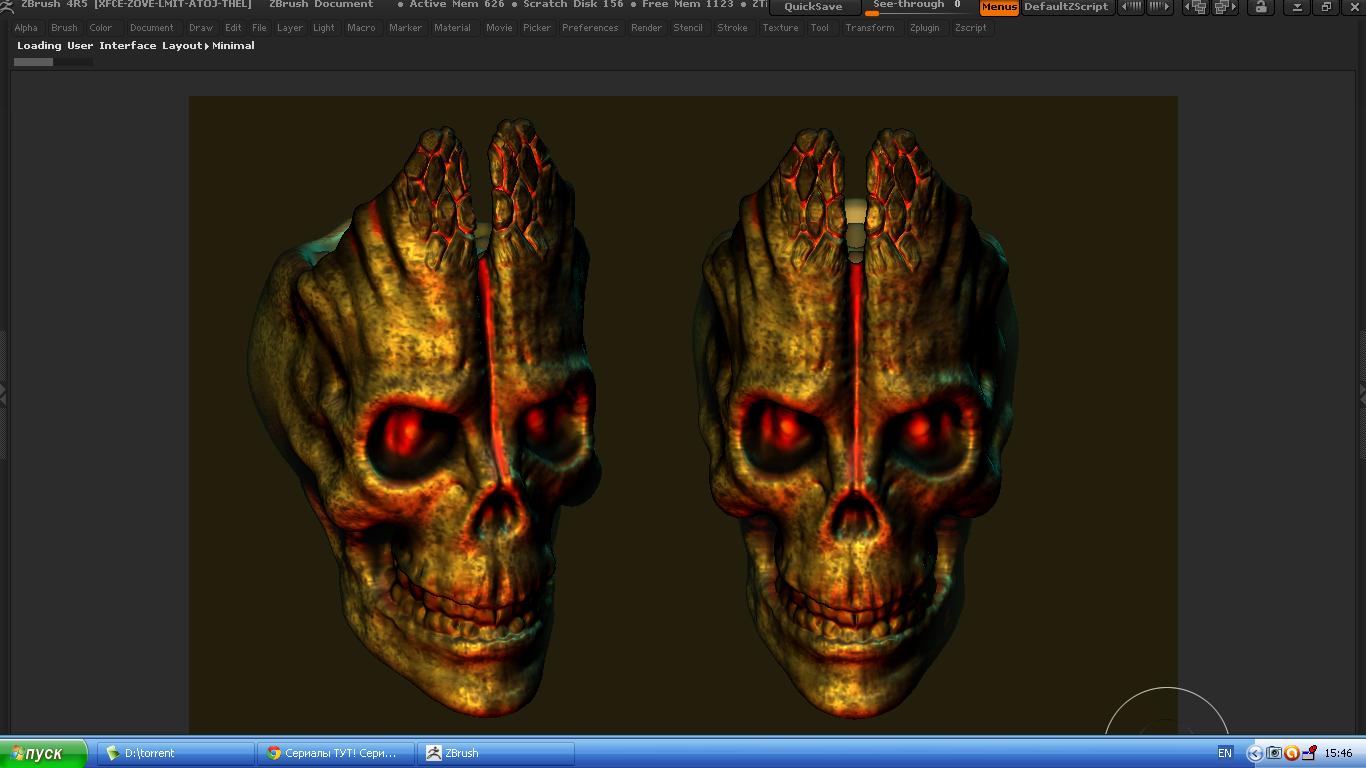Load next UI color scheme
Screen dimensions: 1366x768
click(1160, 7)
